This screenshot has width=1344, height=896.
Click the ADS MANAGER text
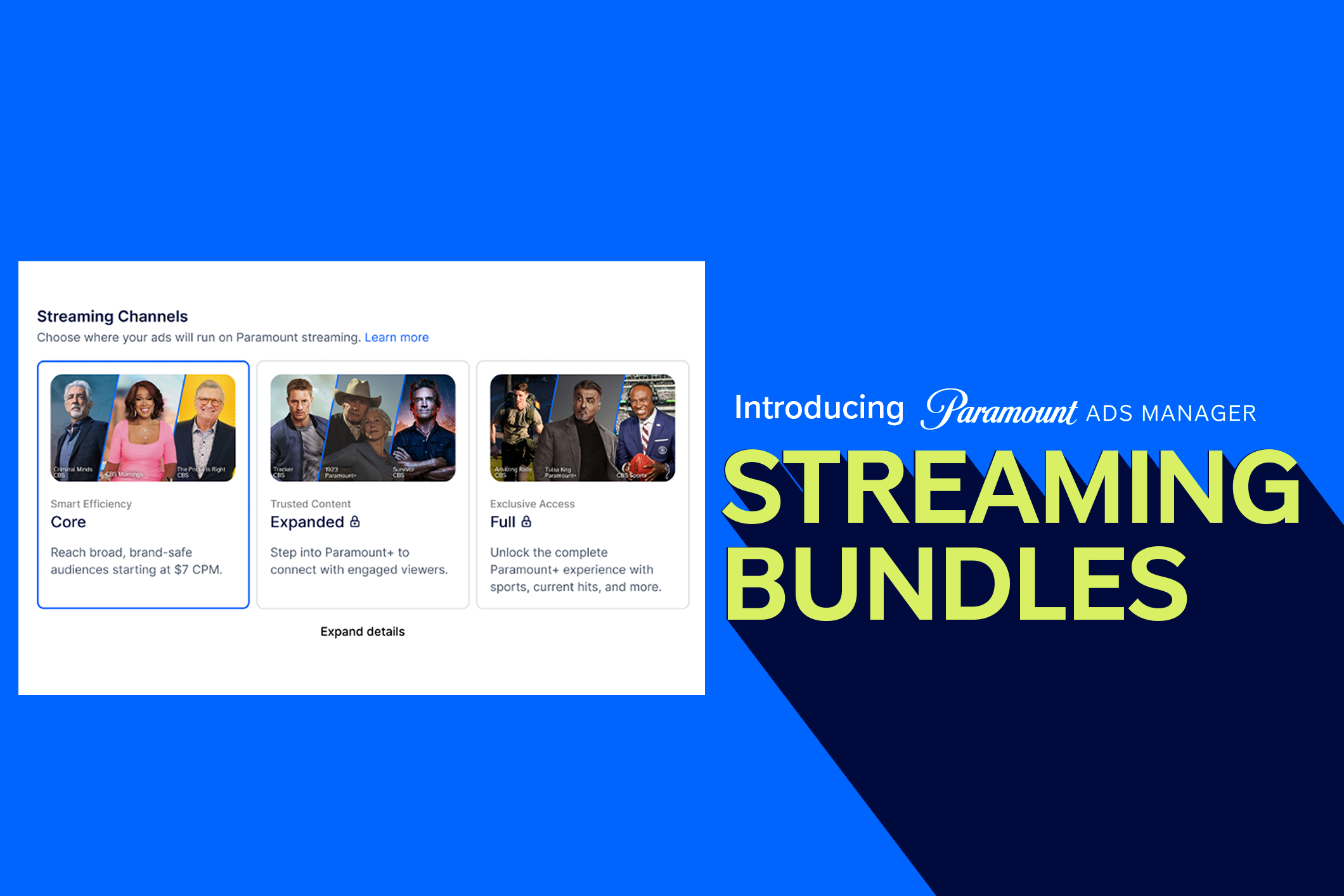point(1170,413)
